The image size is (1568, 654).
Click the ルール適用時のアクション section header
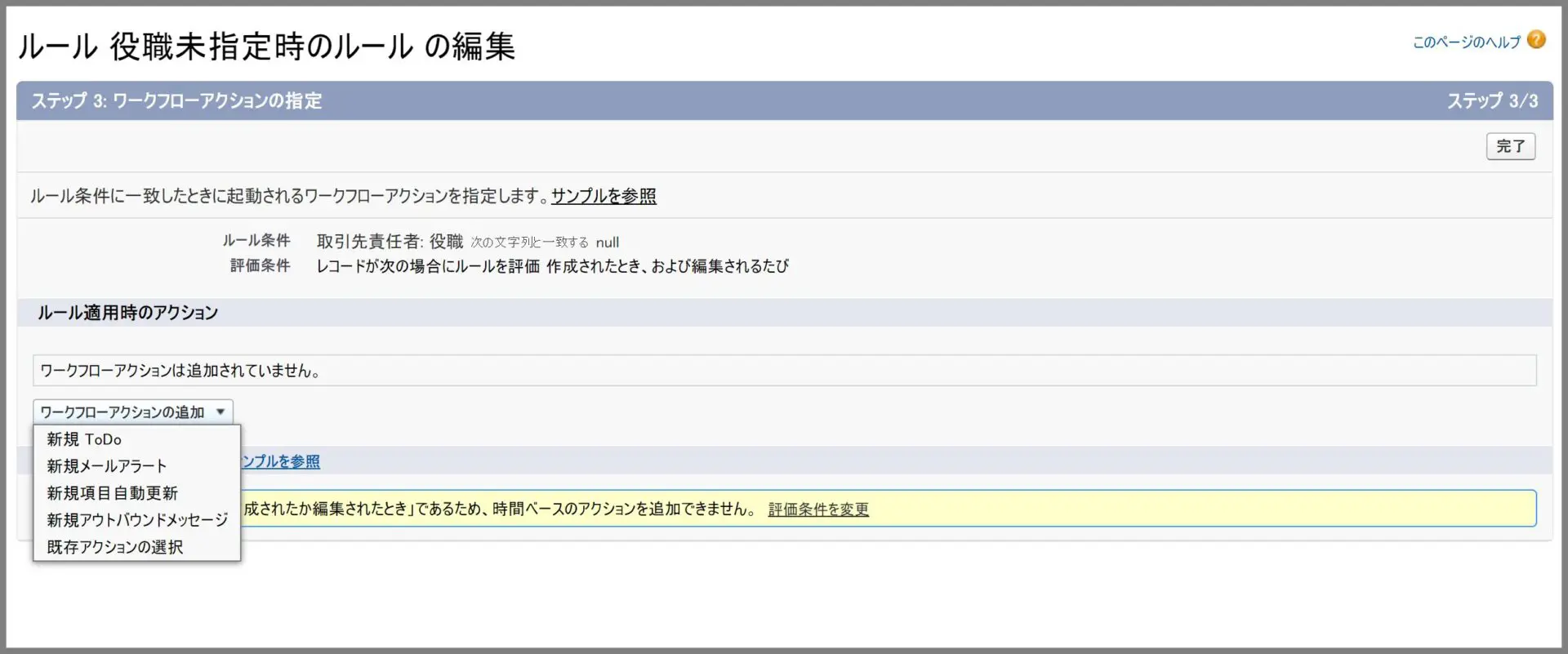pyautogui.click(x=128, y=313)
